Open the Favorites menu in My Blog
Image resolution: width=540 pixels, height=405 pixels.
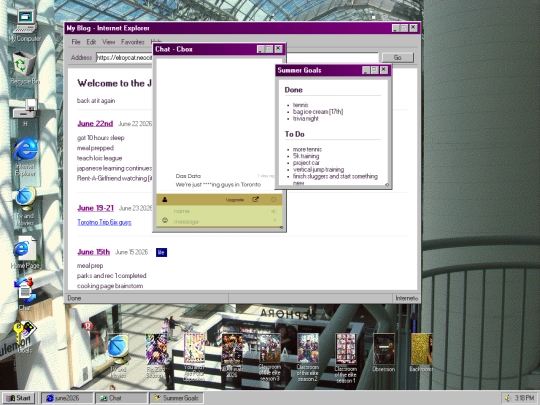point(133,42)
